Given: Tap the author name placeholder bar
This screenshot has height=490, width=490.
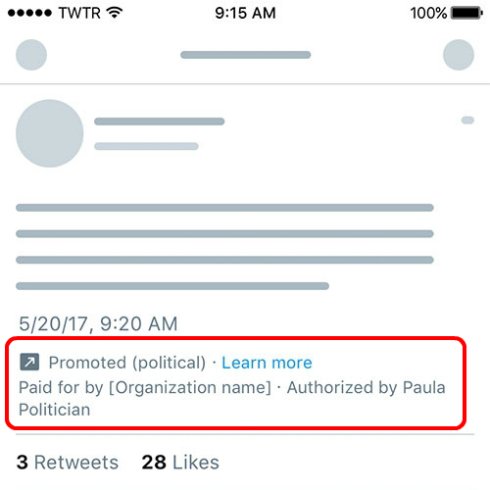Looking at the screenshot, I should 159,121.
